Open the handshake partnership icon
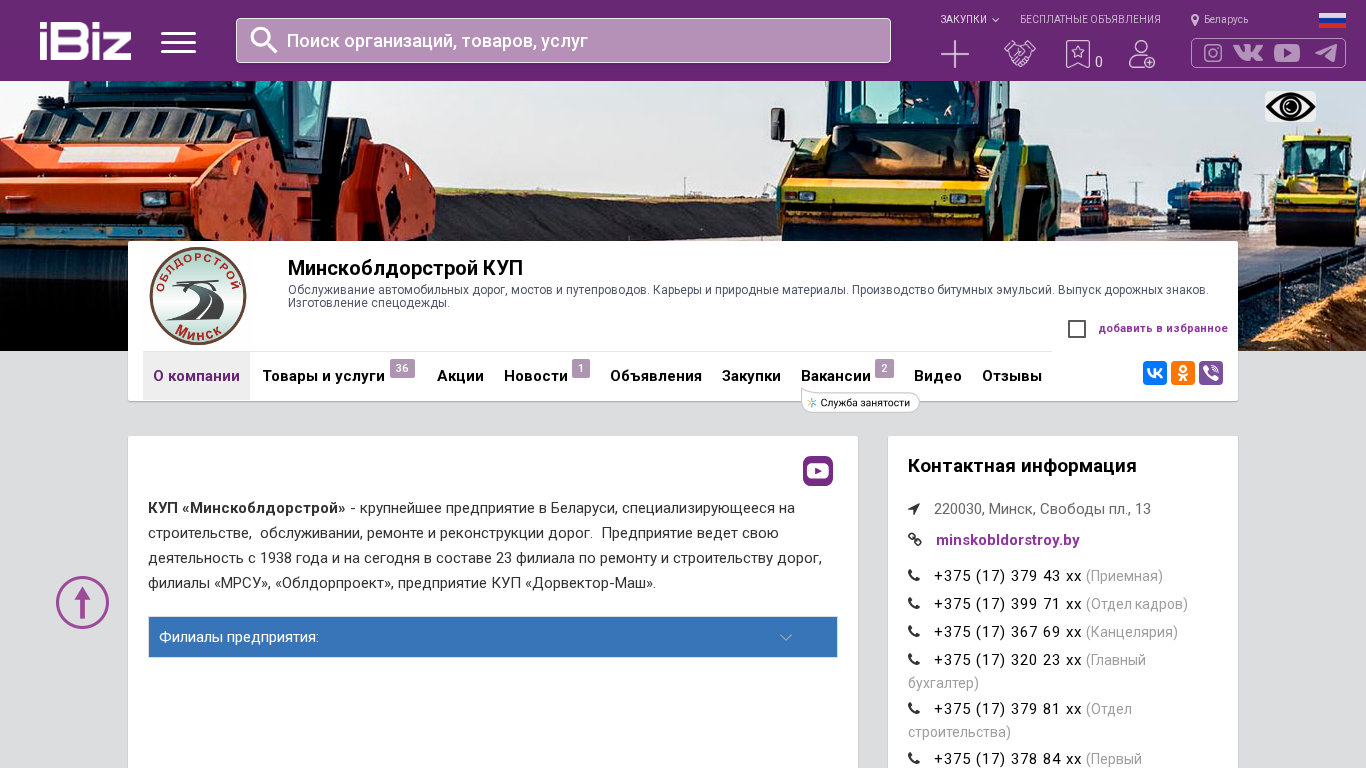The image size is (1366, 768). click(1020, 54)
